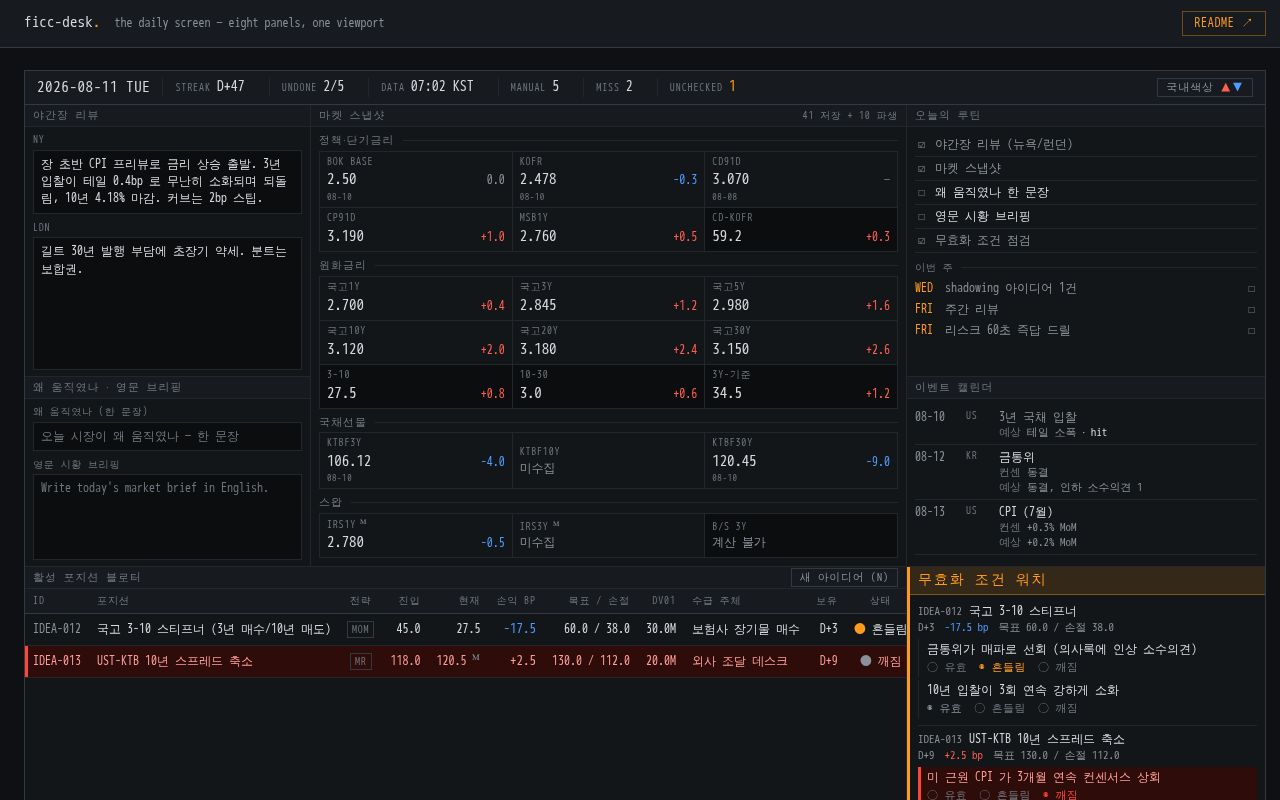The image size is (1280, 800).
Task: Open the README link
Action: (1223, 23)
